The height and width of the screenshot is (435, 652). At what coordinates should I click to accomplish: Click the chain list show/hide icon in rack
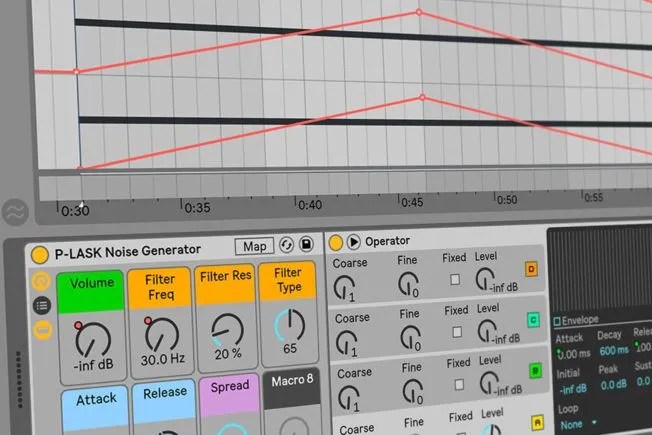[x=42, y=306]
